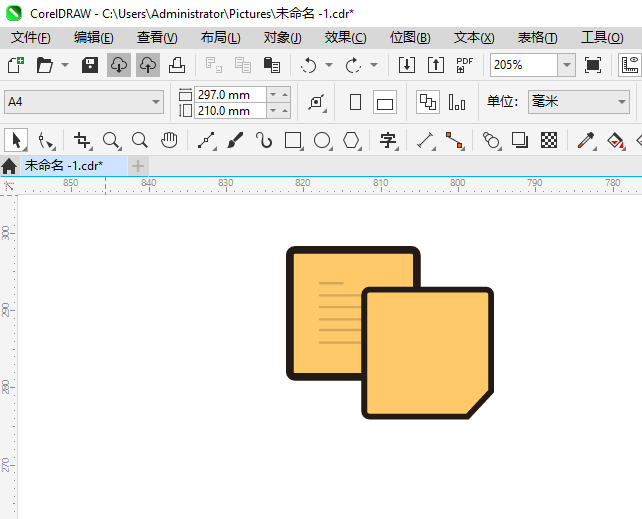The height and width of the screenshot is (519, 642).
Task: Select the Transparency checkerboard tool
Action: pyautogui.click(x=549, y=140)
